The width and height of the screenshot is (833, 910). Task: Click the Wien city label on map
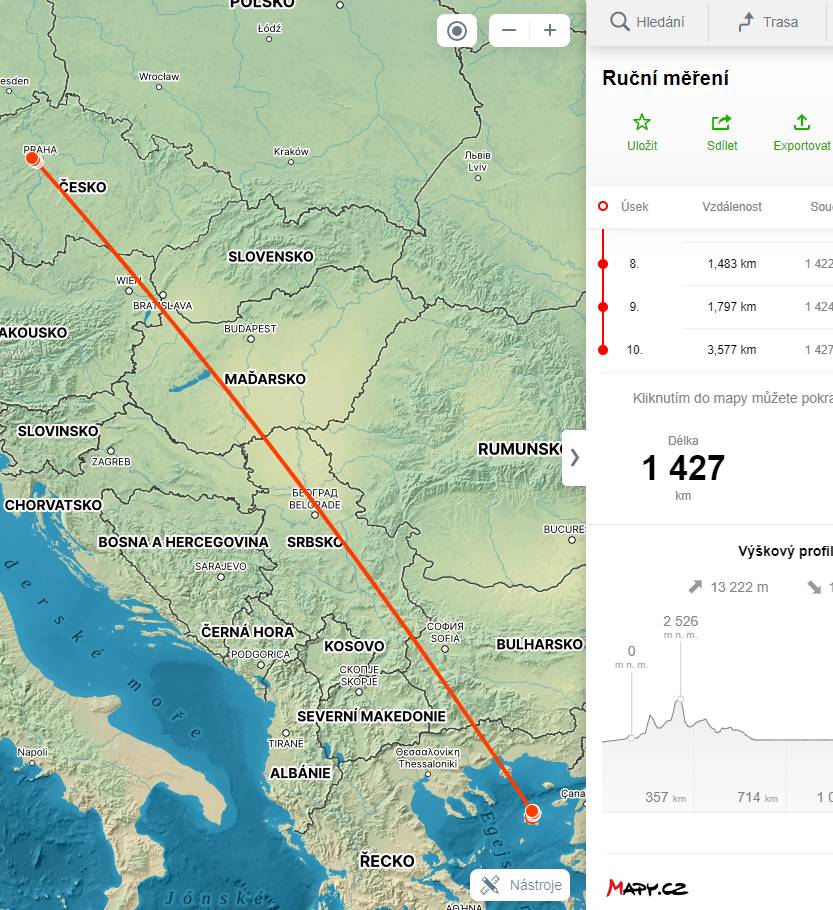(x=128, y=280)
